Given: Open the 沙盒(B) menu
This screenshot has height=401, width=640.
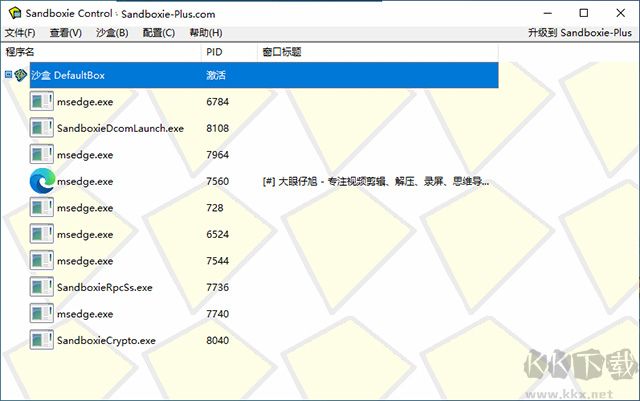Looking at the screenshot, I should tap(112, 33).
